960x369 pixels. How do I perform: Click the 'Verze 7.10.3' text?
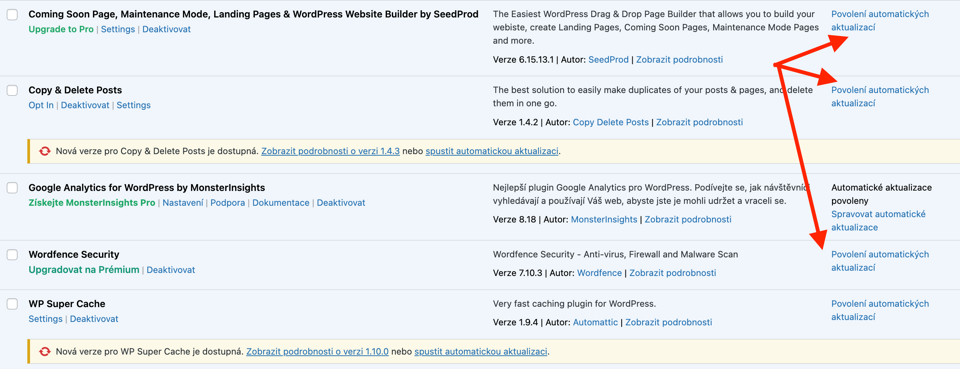[x=517, y=273]
